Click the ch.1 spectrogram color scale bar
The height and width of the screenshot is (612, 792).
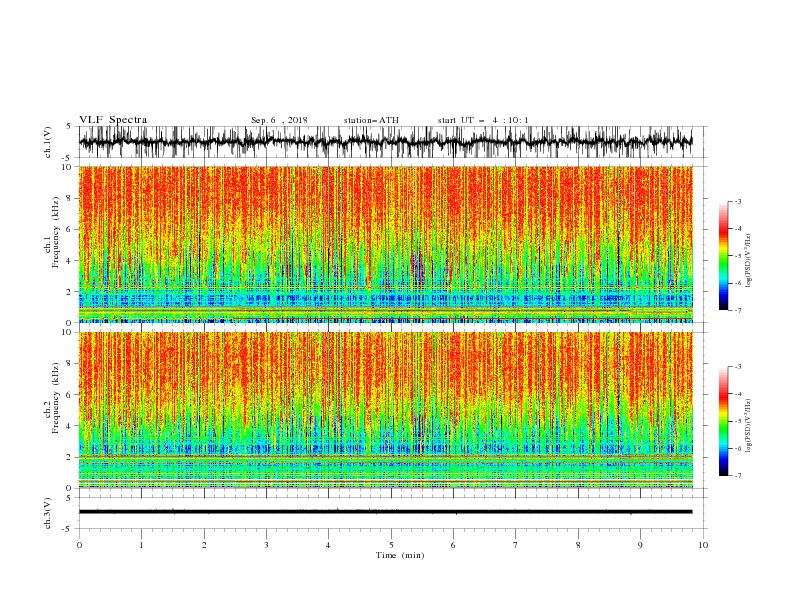723,256
